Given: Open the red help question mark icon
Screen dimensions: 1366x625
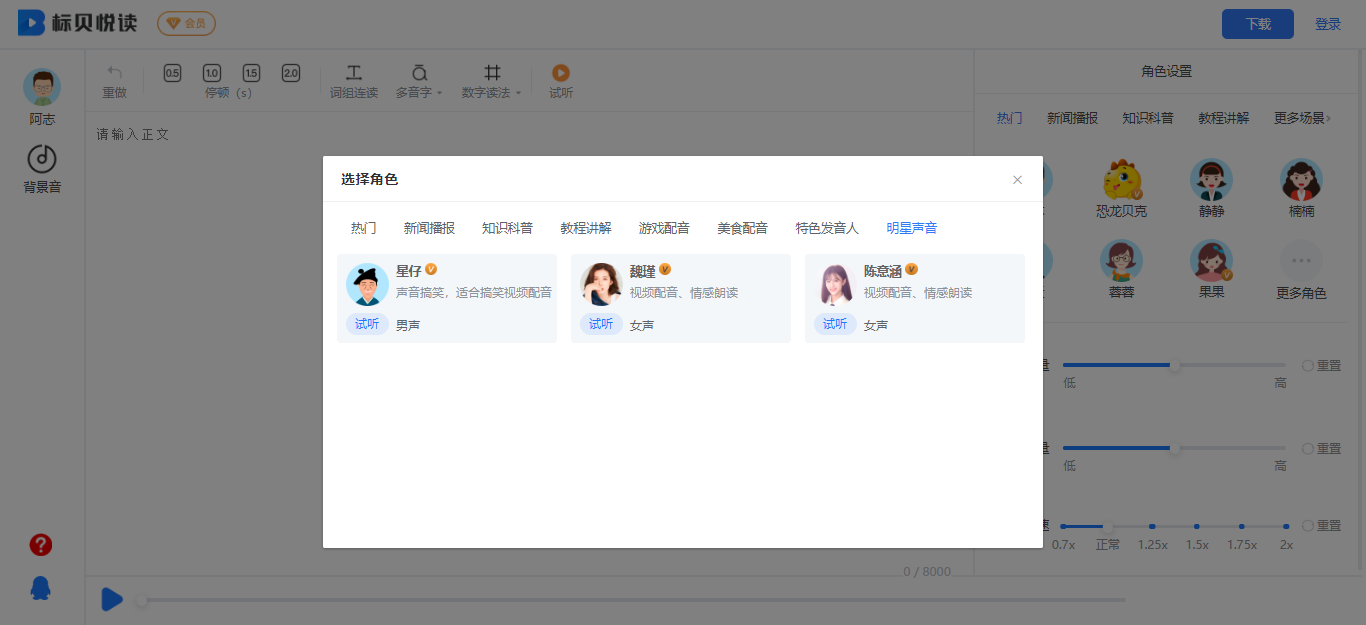Looking at the screenshot, I should pos(41,545).
